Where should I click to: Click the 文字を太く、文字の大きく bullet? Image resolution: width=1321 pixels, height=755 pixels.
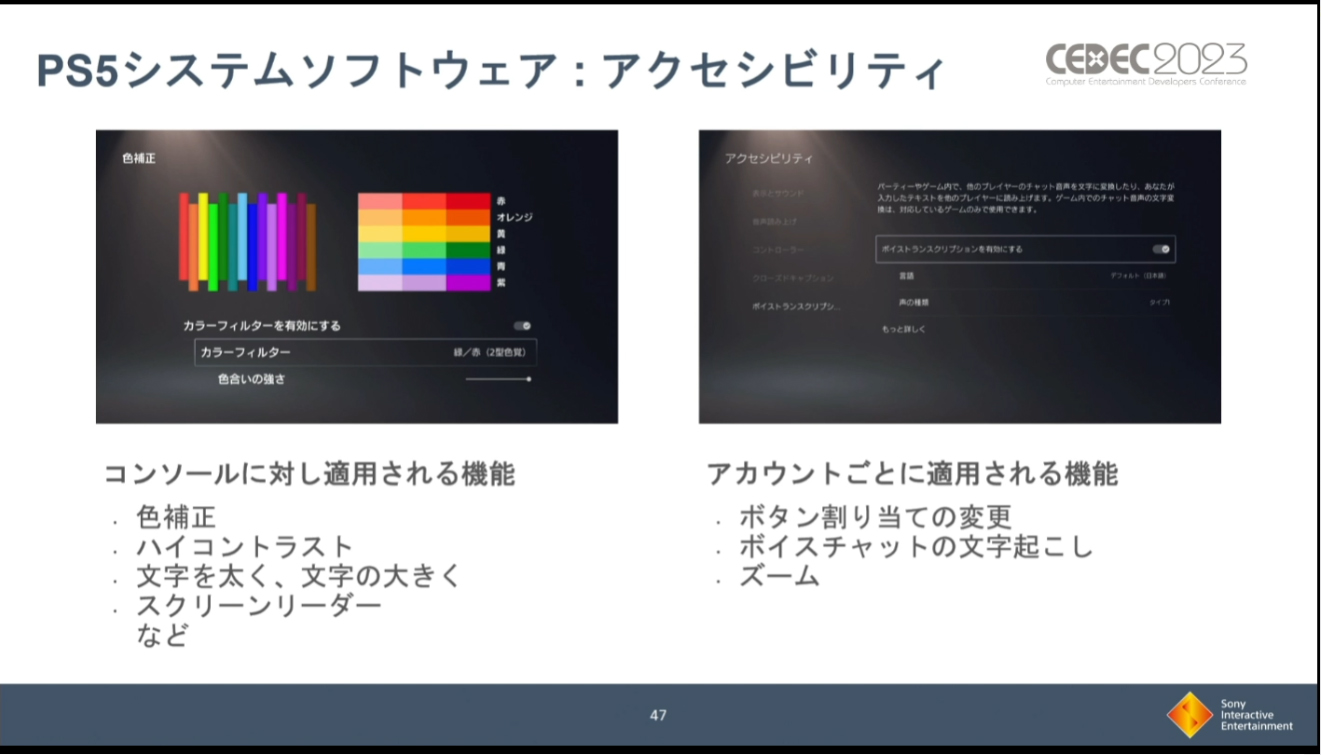(299, 577)
